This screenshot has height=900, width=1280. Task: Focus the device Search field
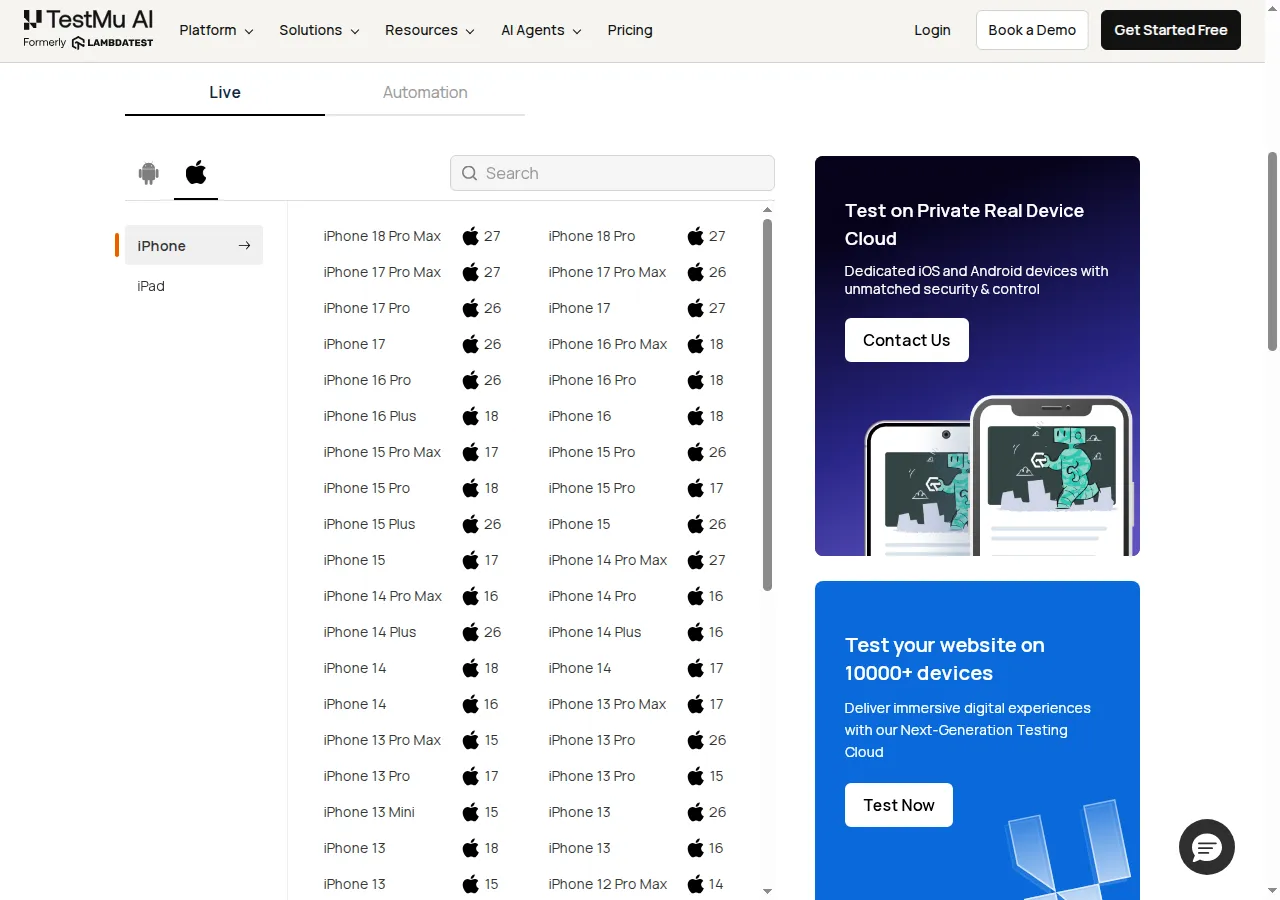[x=612, y=173]
